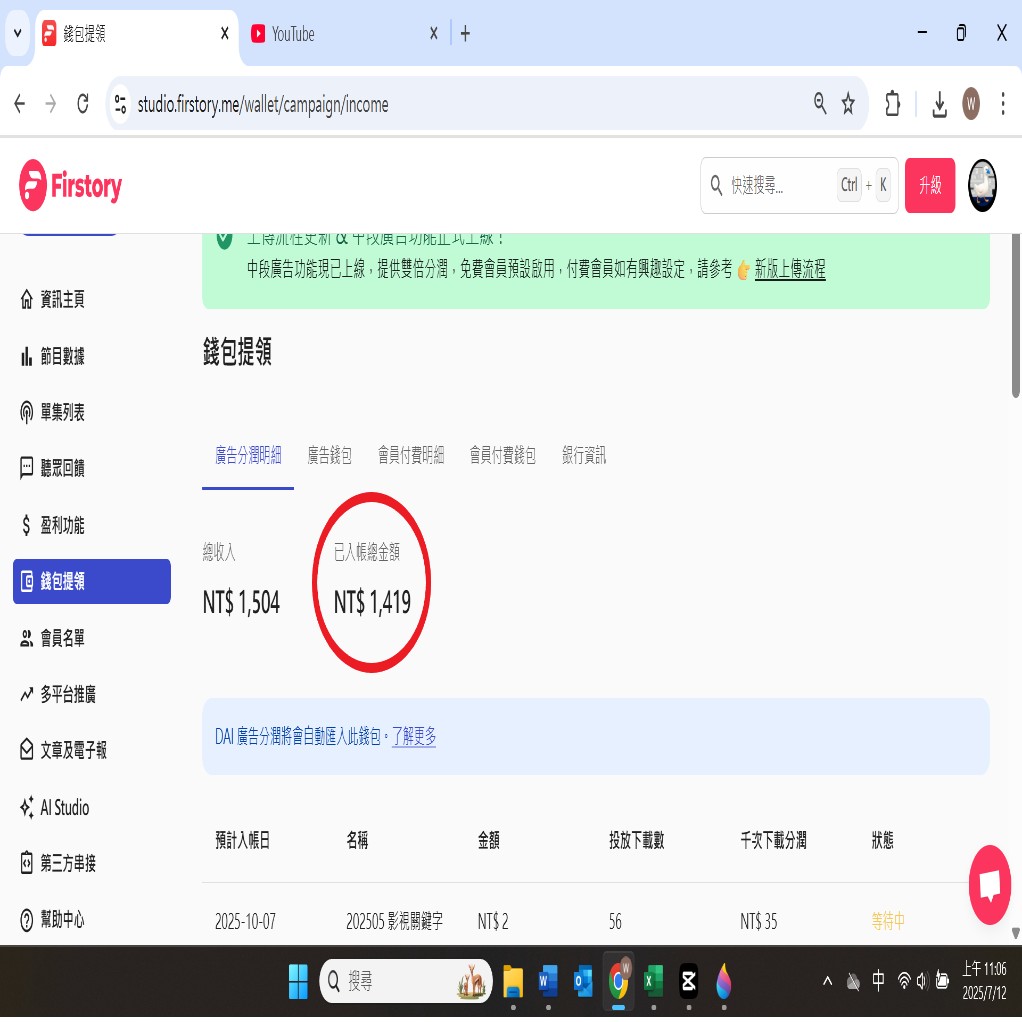Click 狀態 column header
The image size is (1022, 1022).
[883, 840]
